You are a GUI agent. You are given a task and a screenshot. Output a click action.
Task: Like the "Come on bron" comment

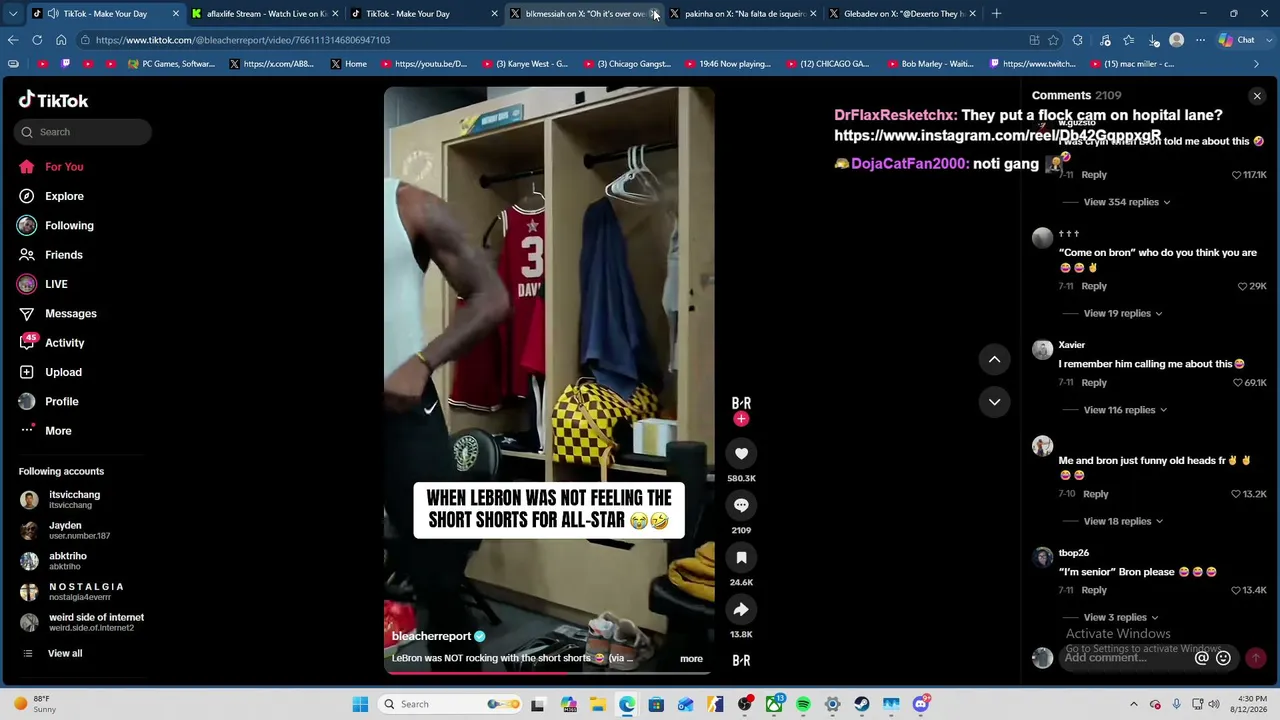tap(1243, 286)
